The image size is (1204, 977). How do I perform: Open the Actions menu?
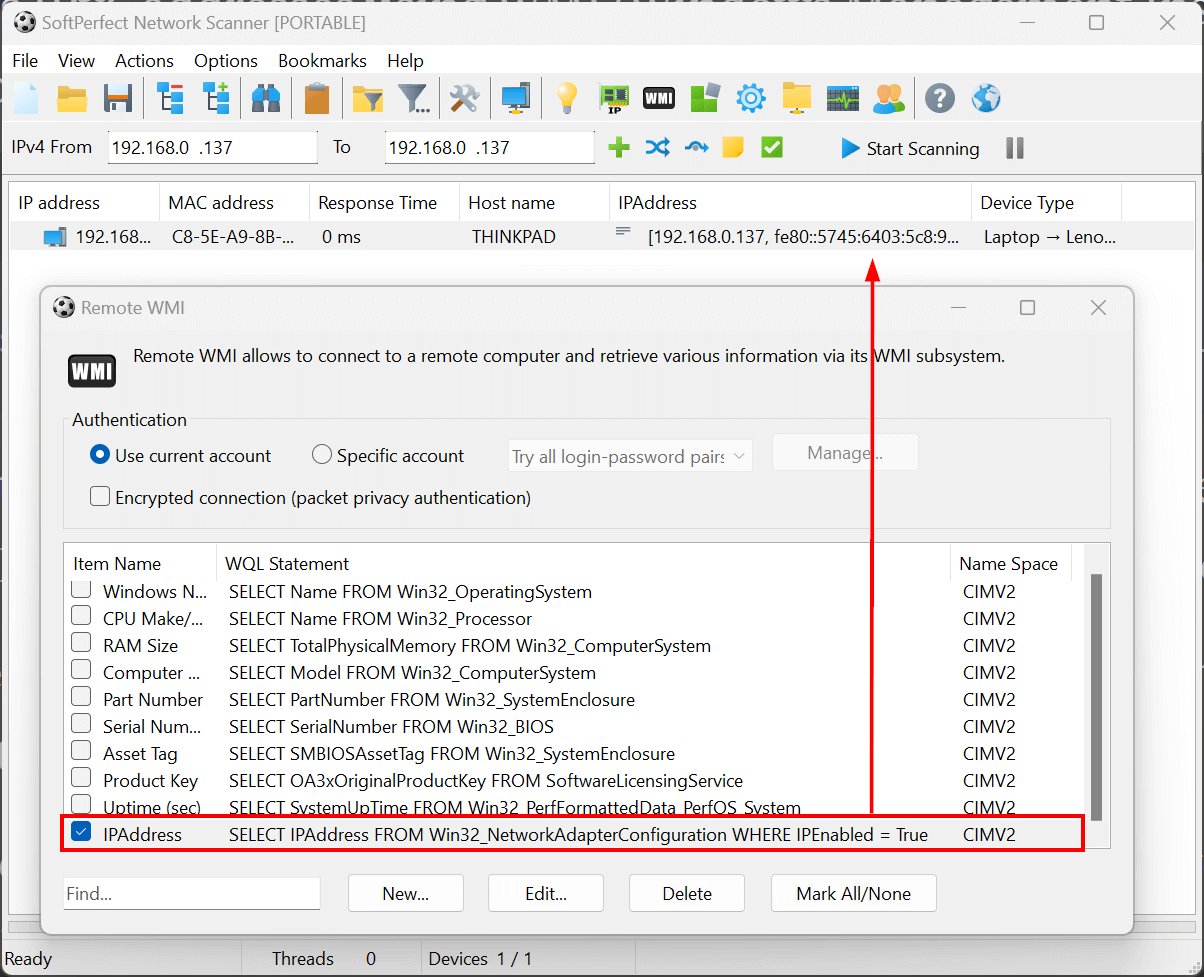pyautogui.click(x=144, y=61)
